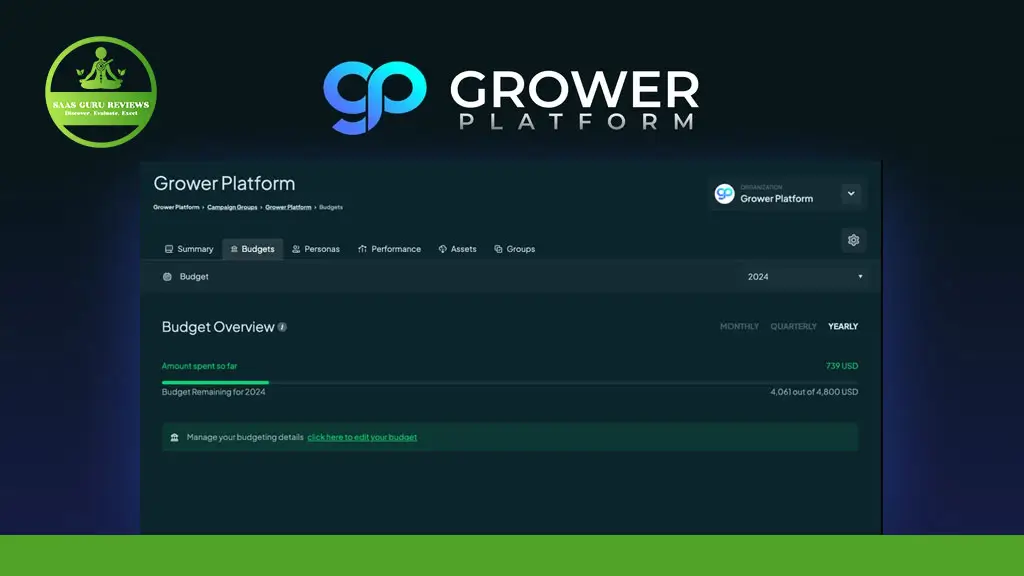Select the YEARLY view option
Viewport: 1024px width, 576px height.
pos(843,327)
